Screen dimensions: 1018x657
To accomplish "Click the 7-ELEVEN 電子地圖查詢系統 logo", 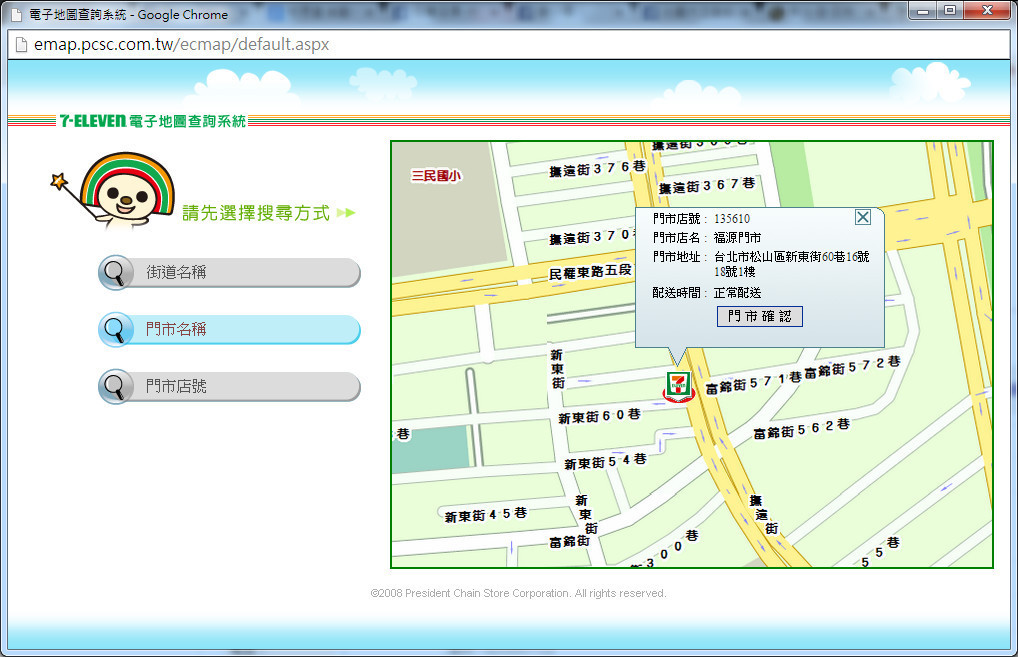I will (x=153, y=121).
